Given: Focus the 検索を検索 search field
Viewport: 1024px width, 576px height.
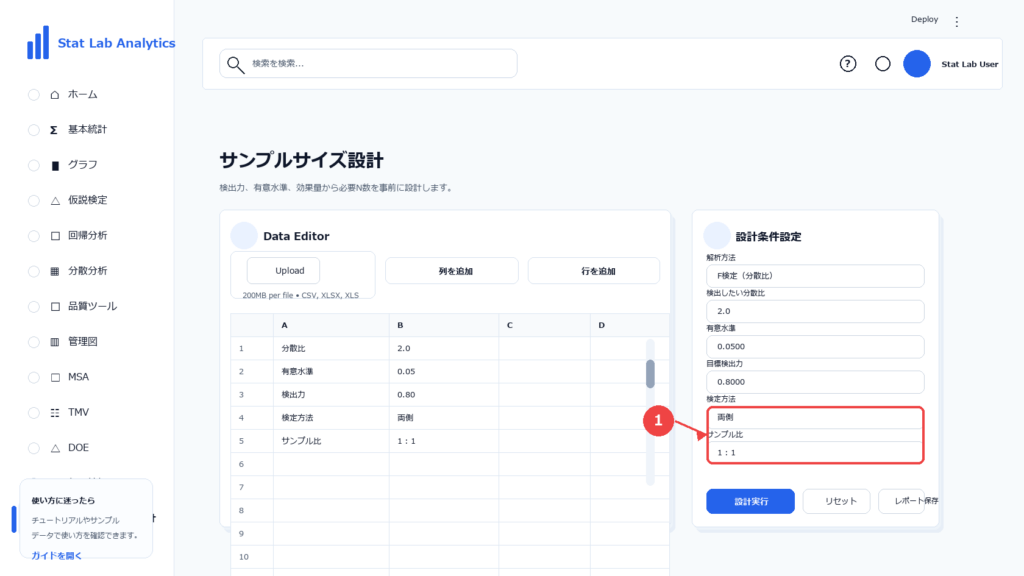Looking at the screenshot, I should pos(368,64).
